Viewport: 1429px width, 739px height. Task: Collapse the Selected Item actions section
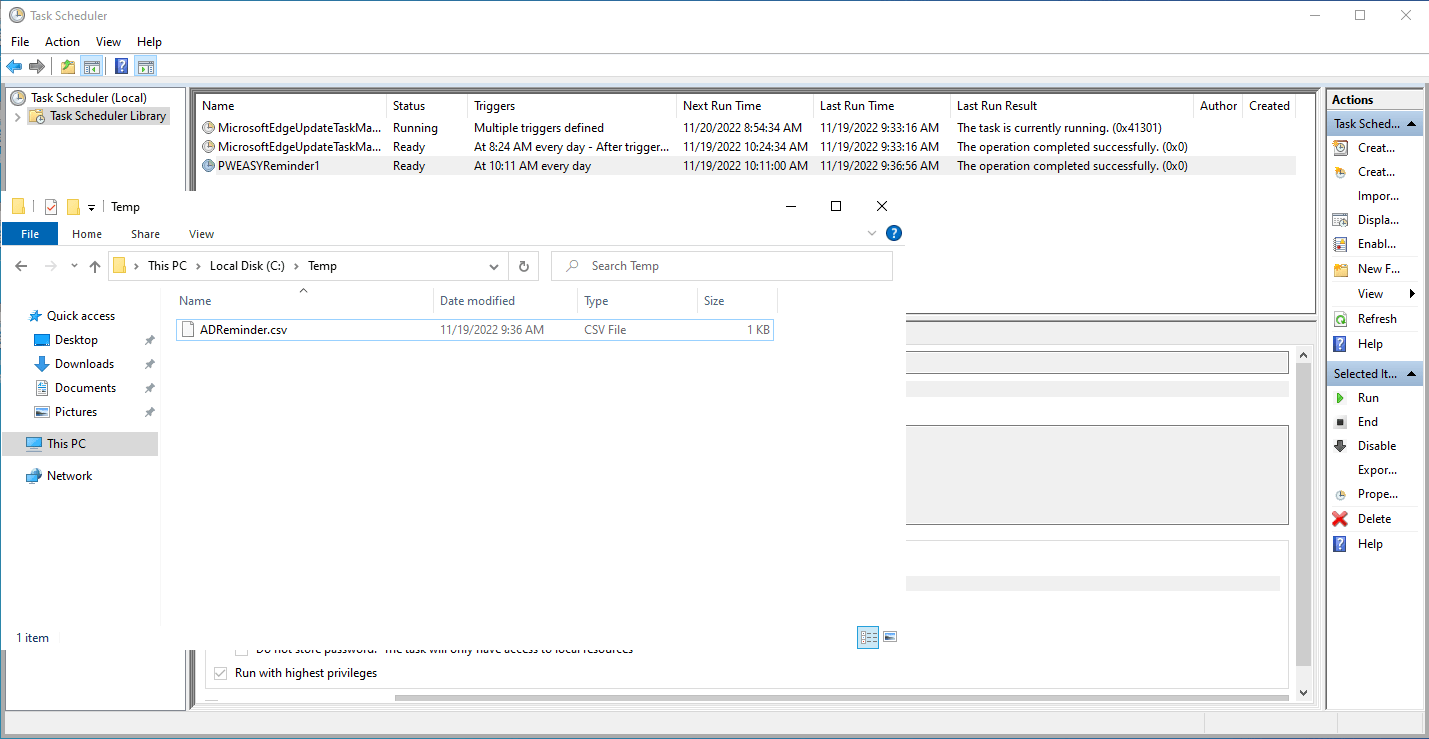[1412, 374]
